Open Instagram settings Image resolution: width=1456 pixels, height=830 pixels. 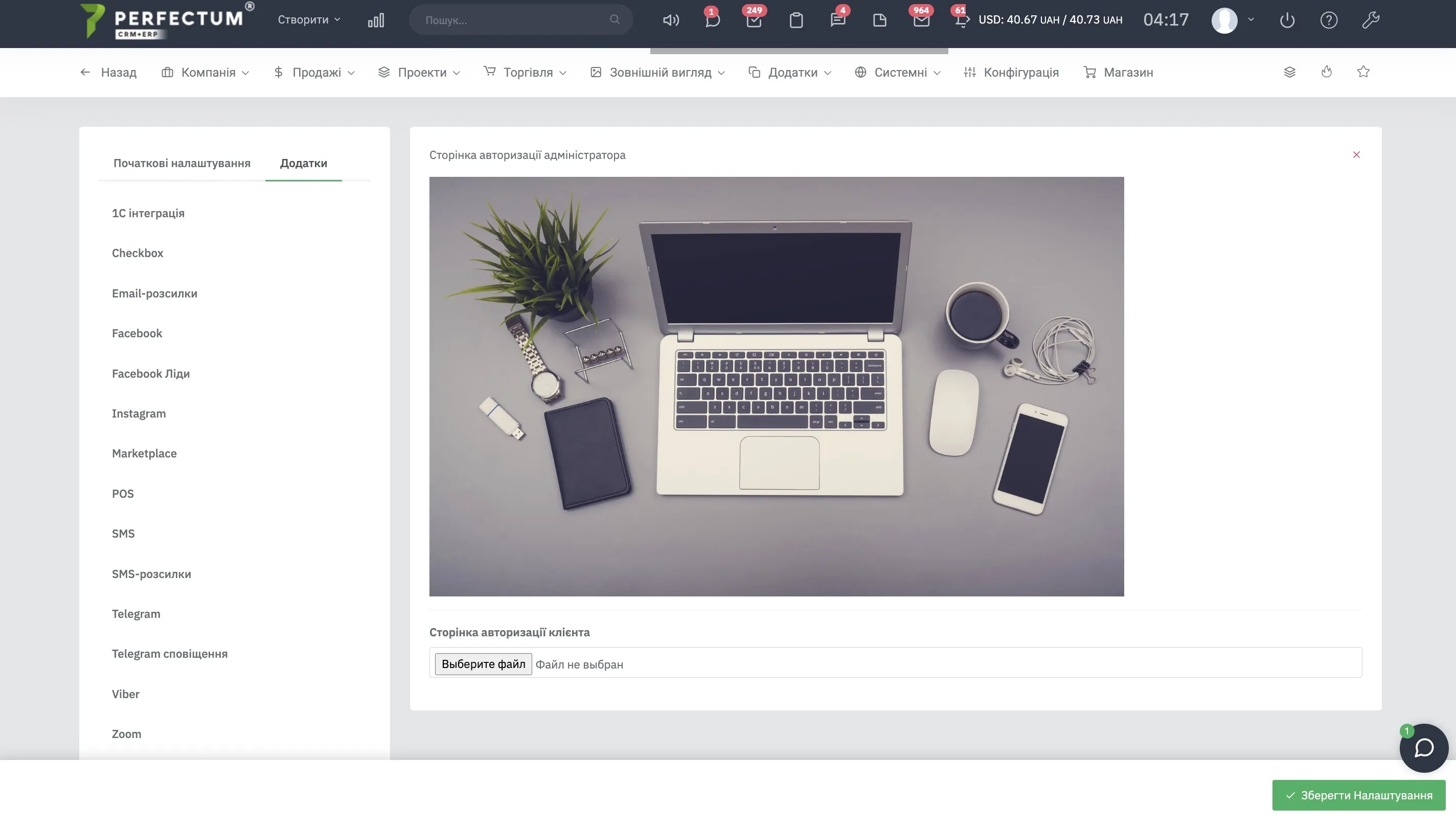coord(139,414)
